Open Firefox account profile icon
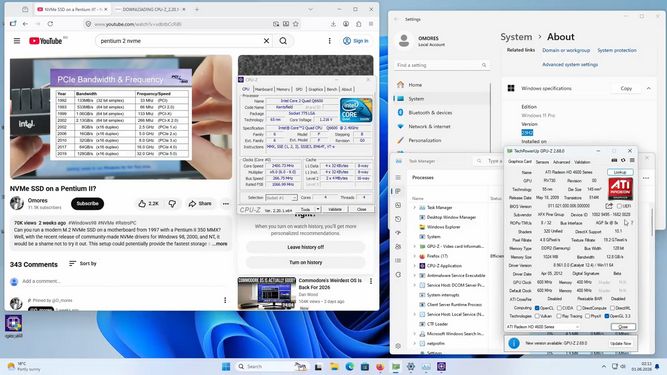The image size is (667, 375). (x=346, y=24)
